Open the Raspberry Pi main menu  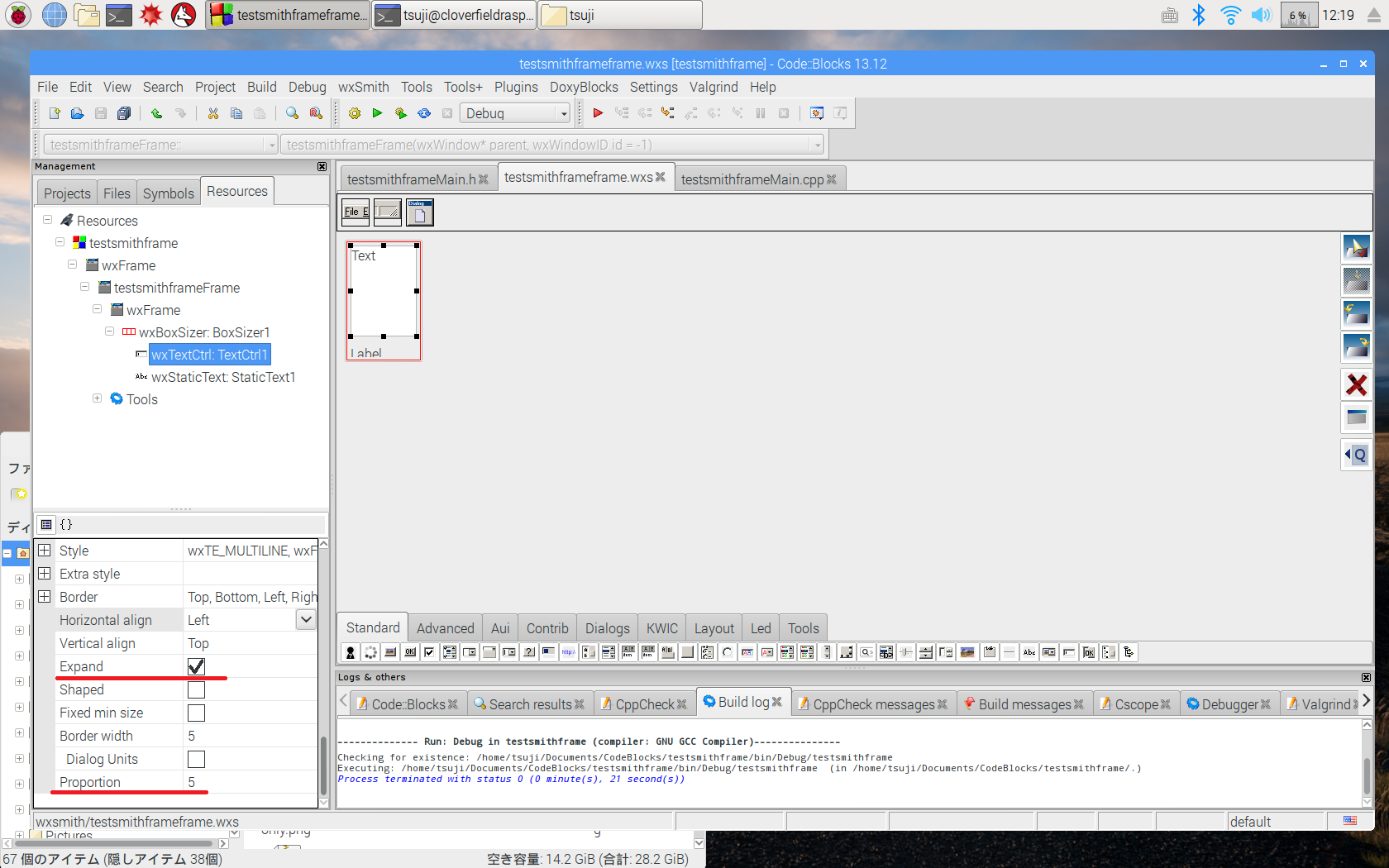pyautogui.click(x=18, y=15)
